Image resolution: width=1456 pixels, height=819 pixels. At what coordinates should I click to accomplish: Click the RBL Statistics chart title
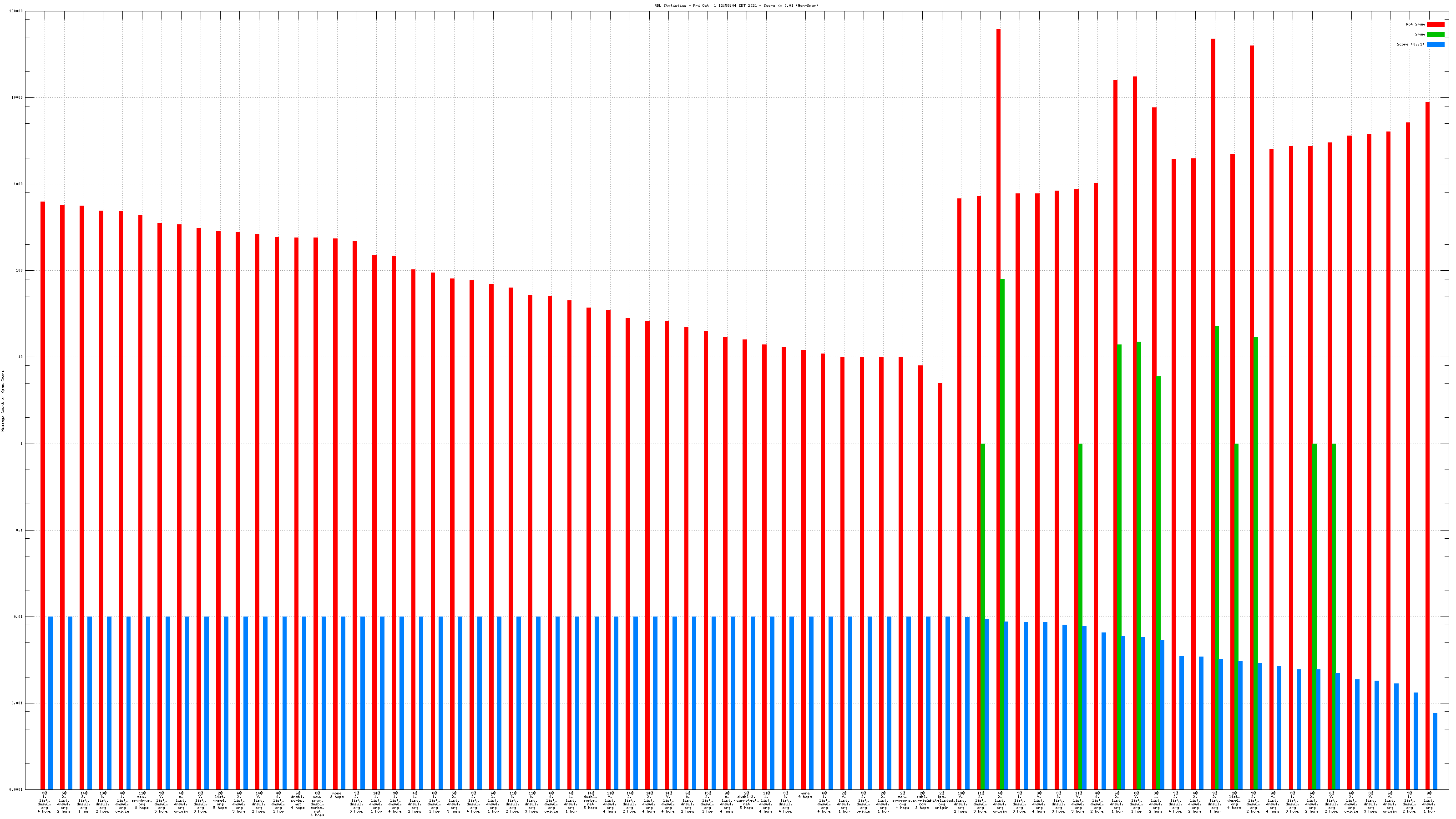[x=736, y=5]
